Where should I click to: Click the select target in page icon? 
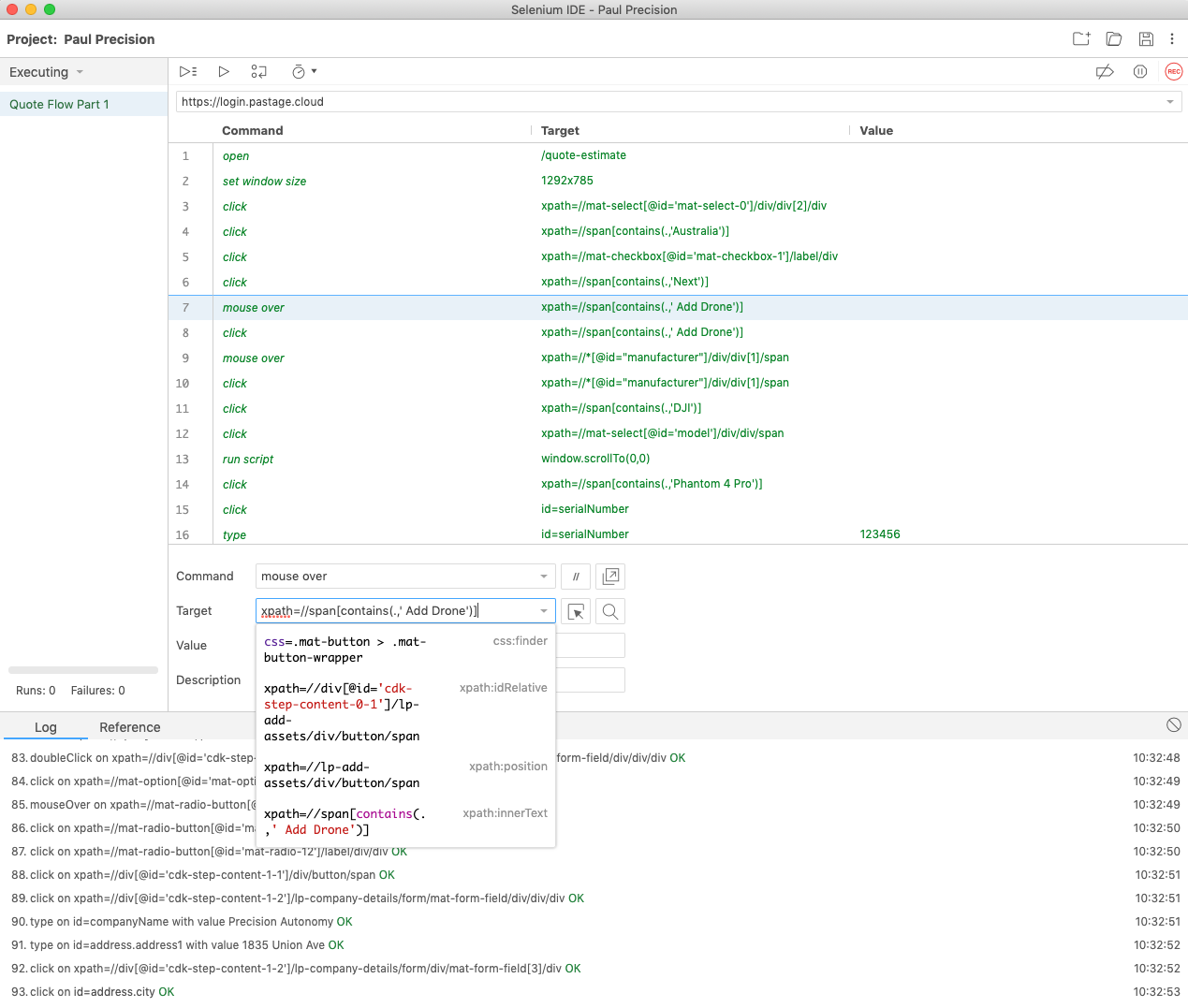pos(576,612)
